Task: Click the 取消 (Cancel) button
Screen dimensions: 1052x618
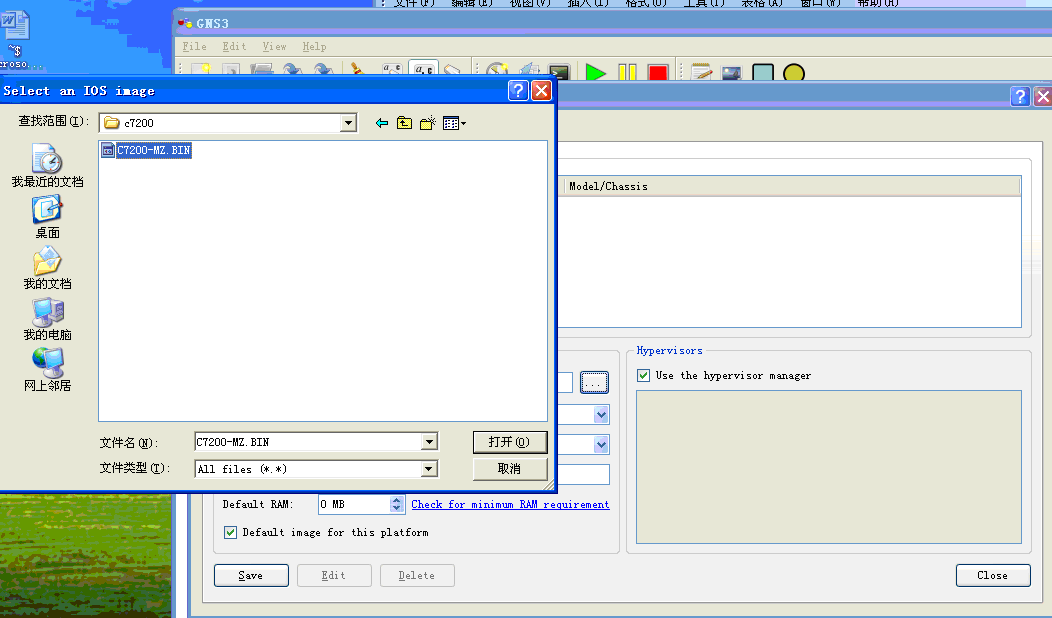Action: click(510, 468)
